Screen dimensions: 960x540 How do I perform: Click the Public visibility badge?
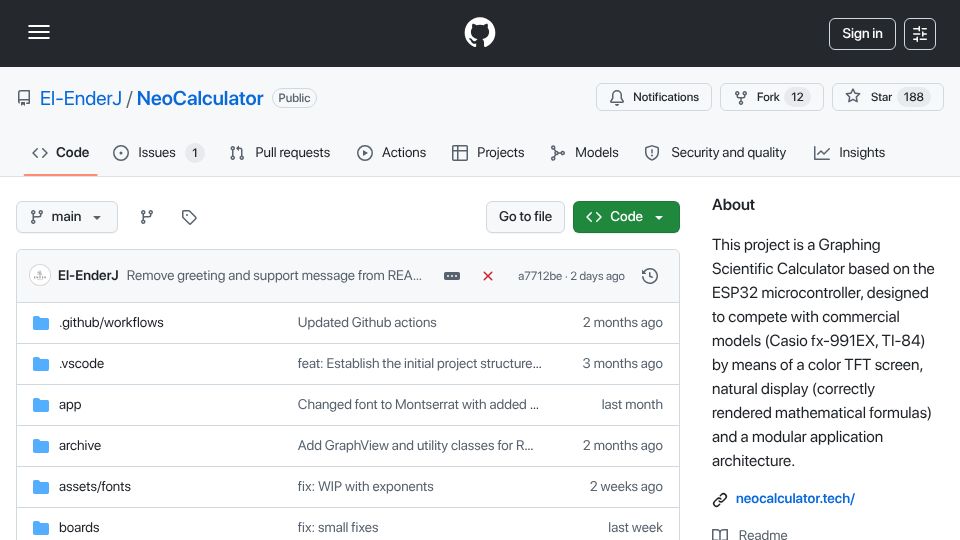(294, 98)
